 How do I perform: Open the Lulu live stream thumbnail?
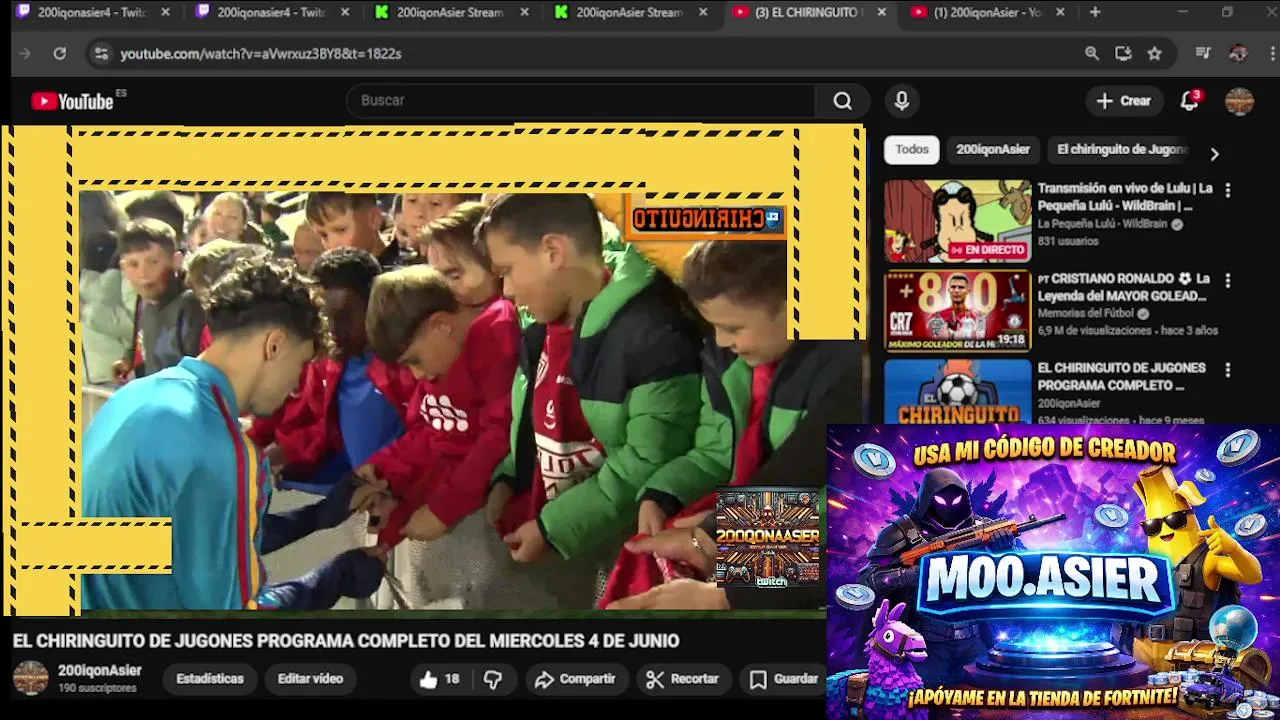[957, 221]
